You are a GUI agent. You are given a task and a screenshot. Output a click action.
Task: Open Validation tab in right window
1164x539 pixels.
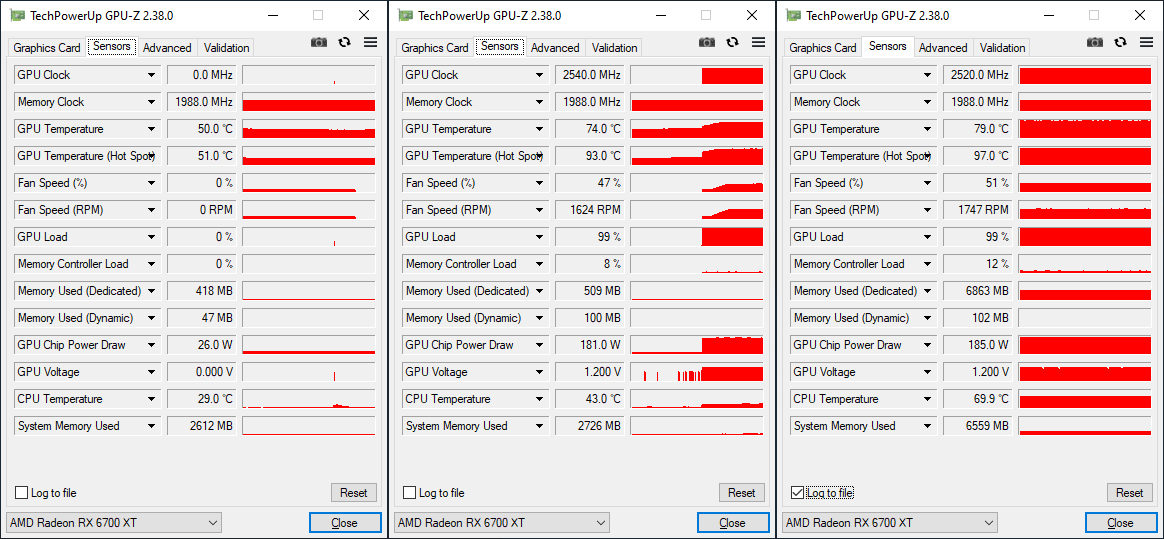pos(1003,48)
